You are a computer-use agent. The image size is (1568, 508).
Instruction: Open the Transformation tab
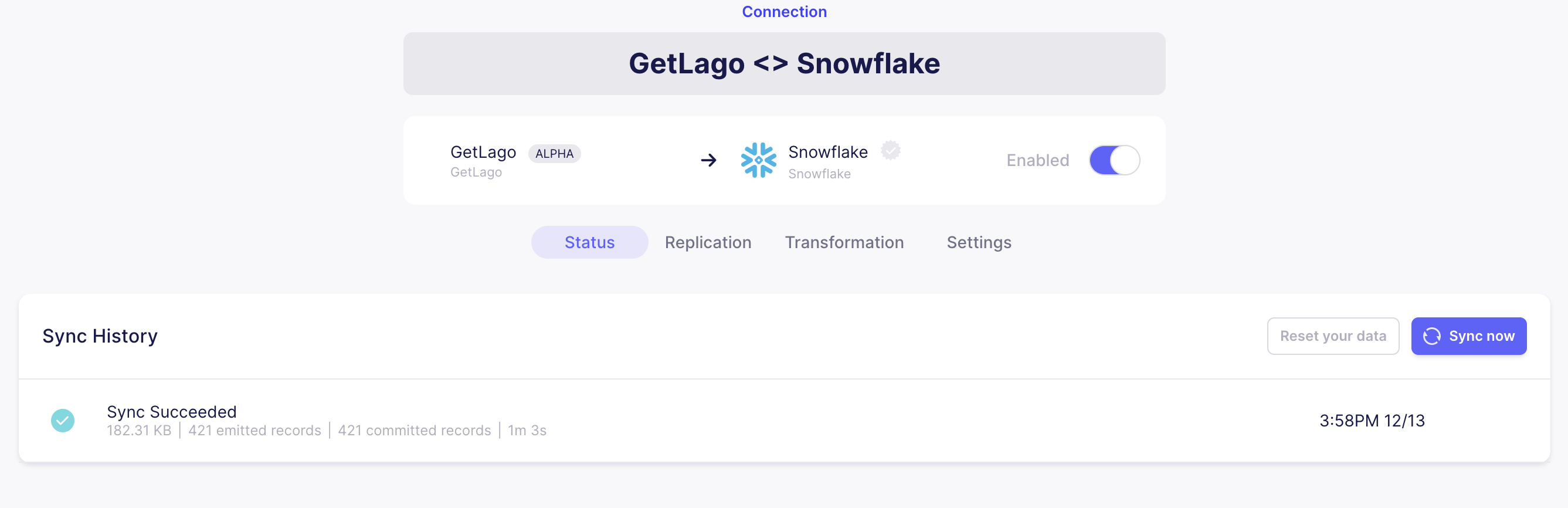(x=844, y=242)
